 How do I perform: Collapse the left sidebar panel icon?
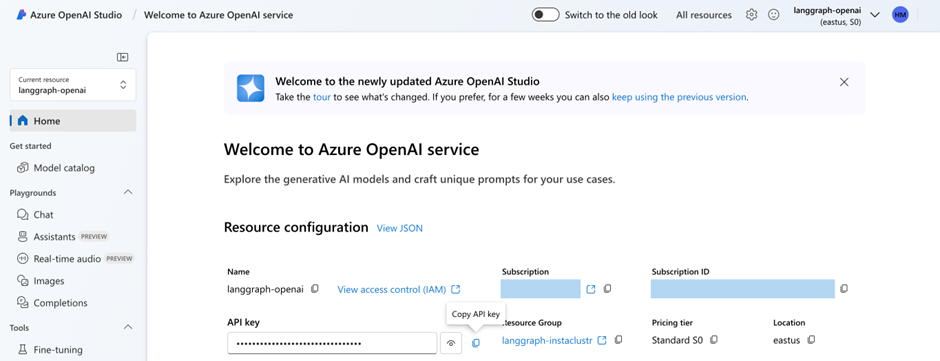(x=123, y=57)
